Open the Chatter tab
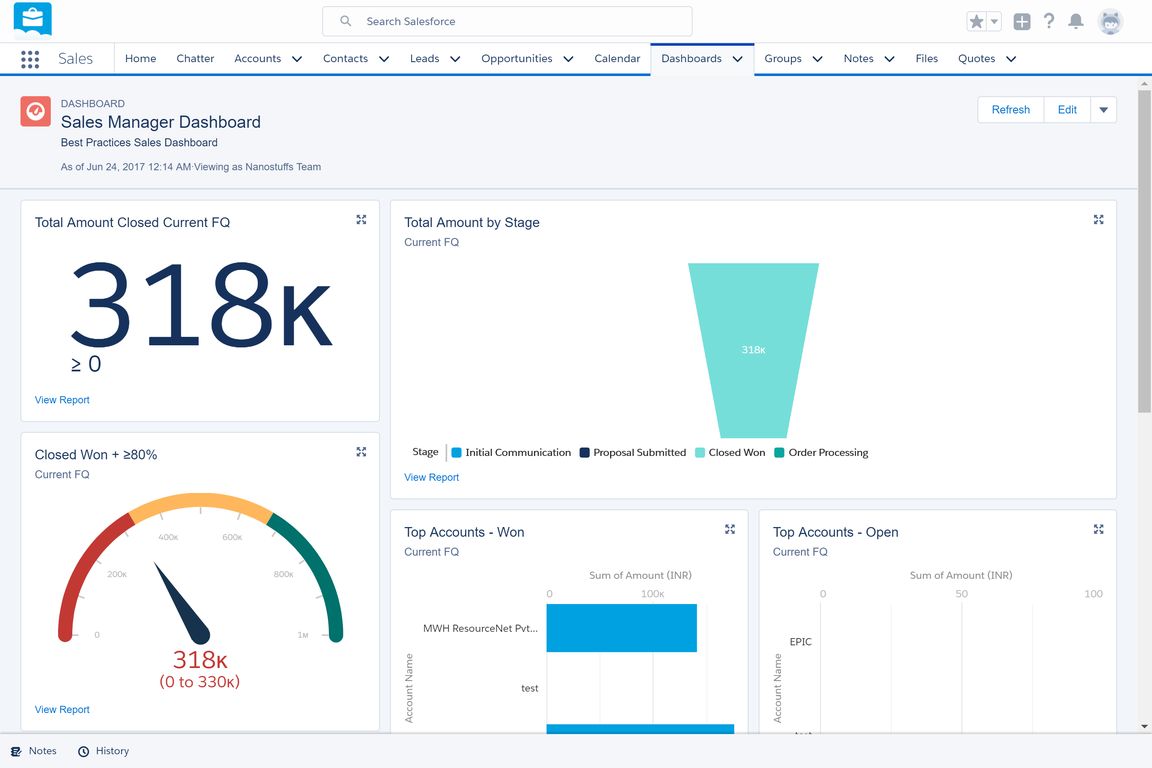Viewport: 1152px width, 768px height. pyautogui.click(x=195, y=59)
